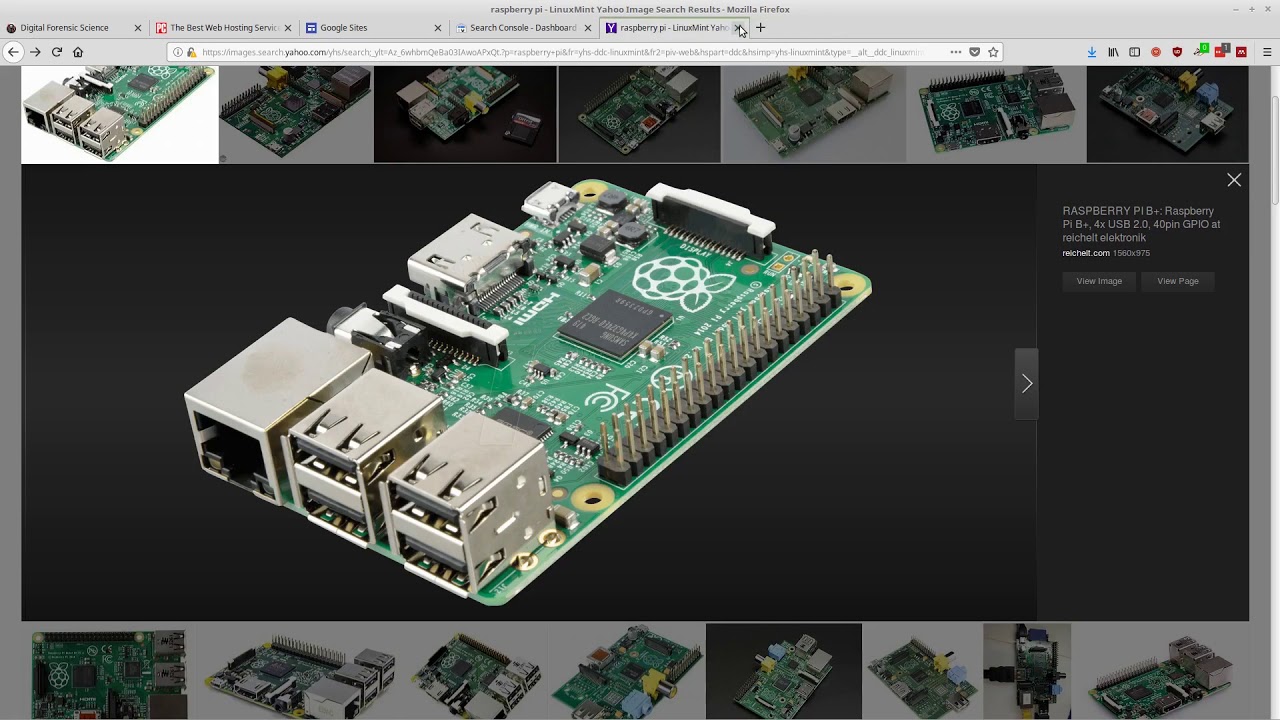Show site information via the info icon
The height and width of the screenshot is (720, 1280).
(x=178, y=52)
